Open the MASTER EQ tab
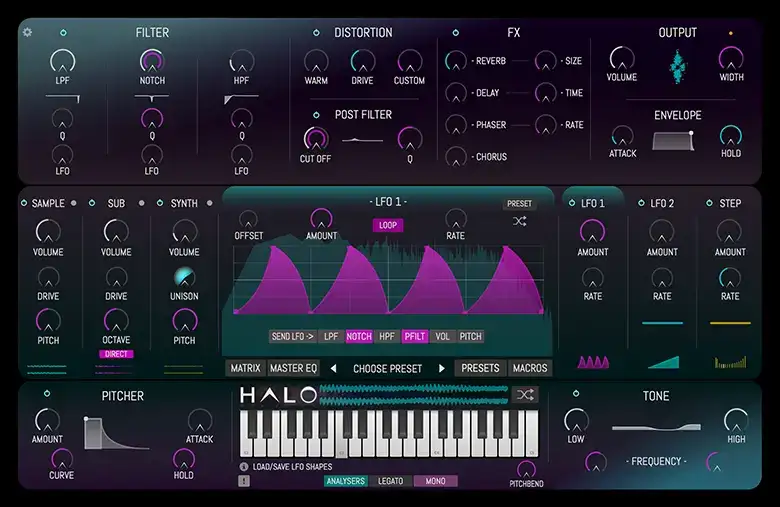Image resolution: width=780 pixels, height=507 pixels. (x=293, y=368)
